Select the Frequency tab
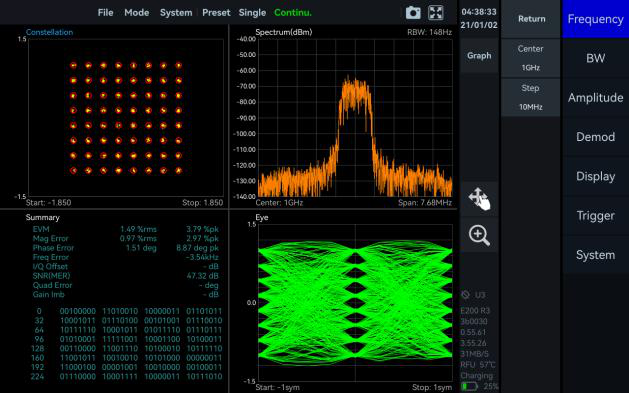This screenshot has height=393, width=629. pyautogui.click(x=595, y=19)
